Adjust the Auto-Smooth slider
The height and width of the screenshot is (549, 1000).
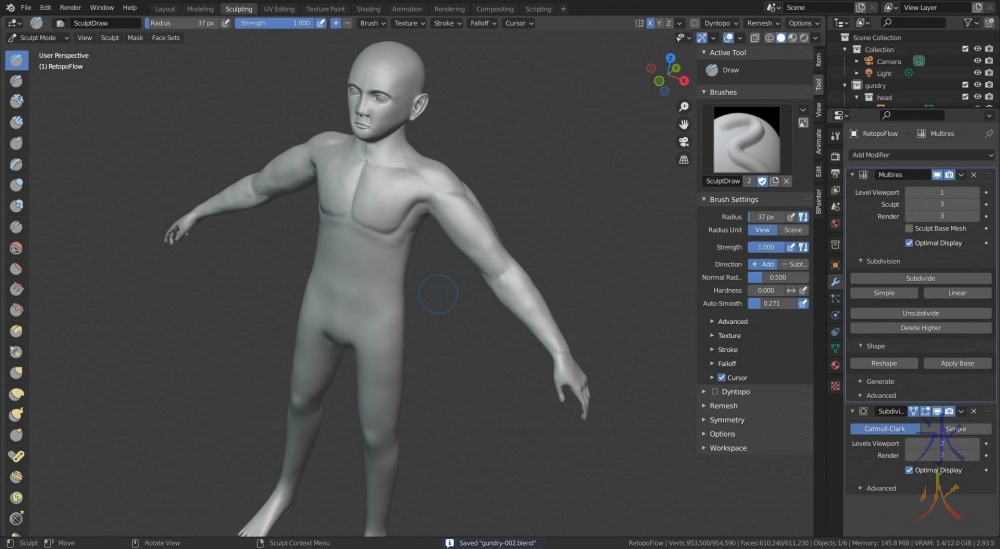coord(772,303)
